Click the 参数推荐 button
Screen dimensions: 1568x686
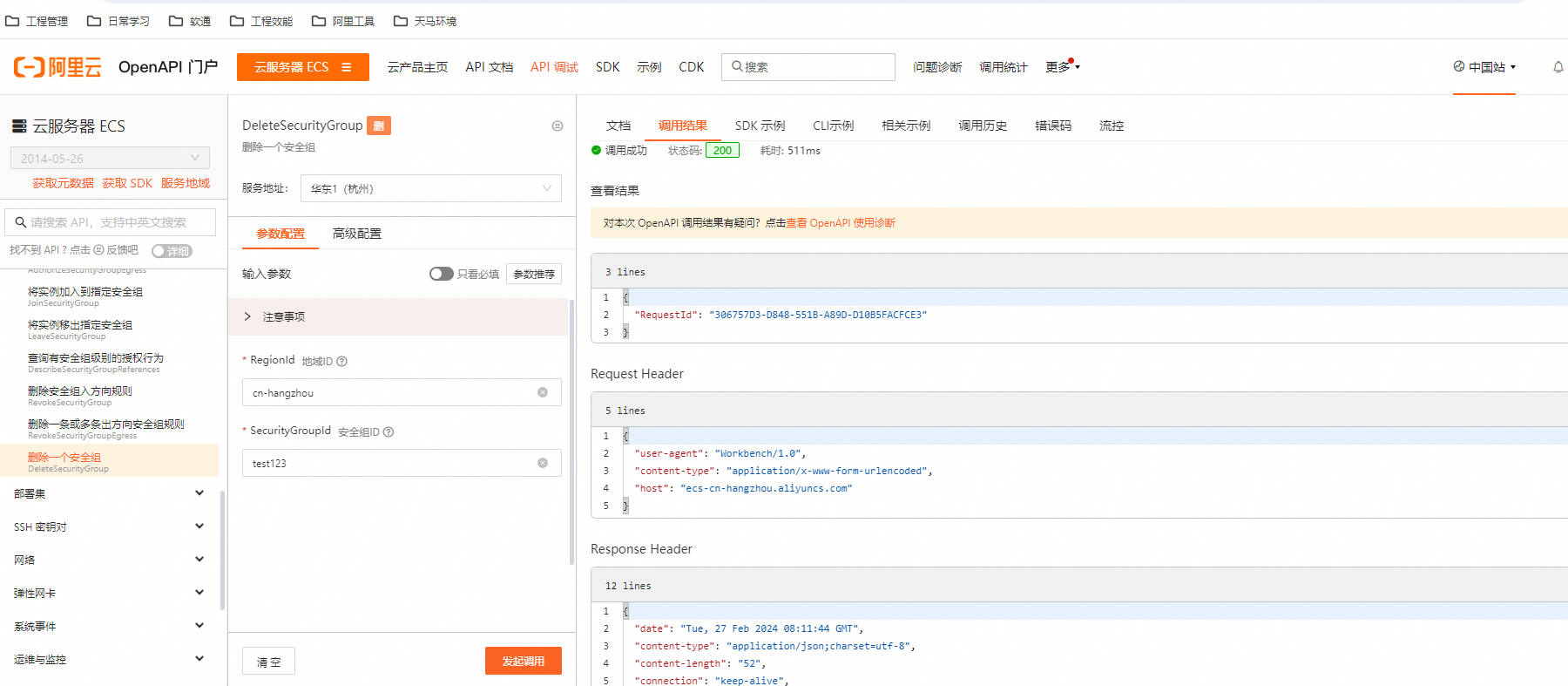coord(534,274)
